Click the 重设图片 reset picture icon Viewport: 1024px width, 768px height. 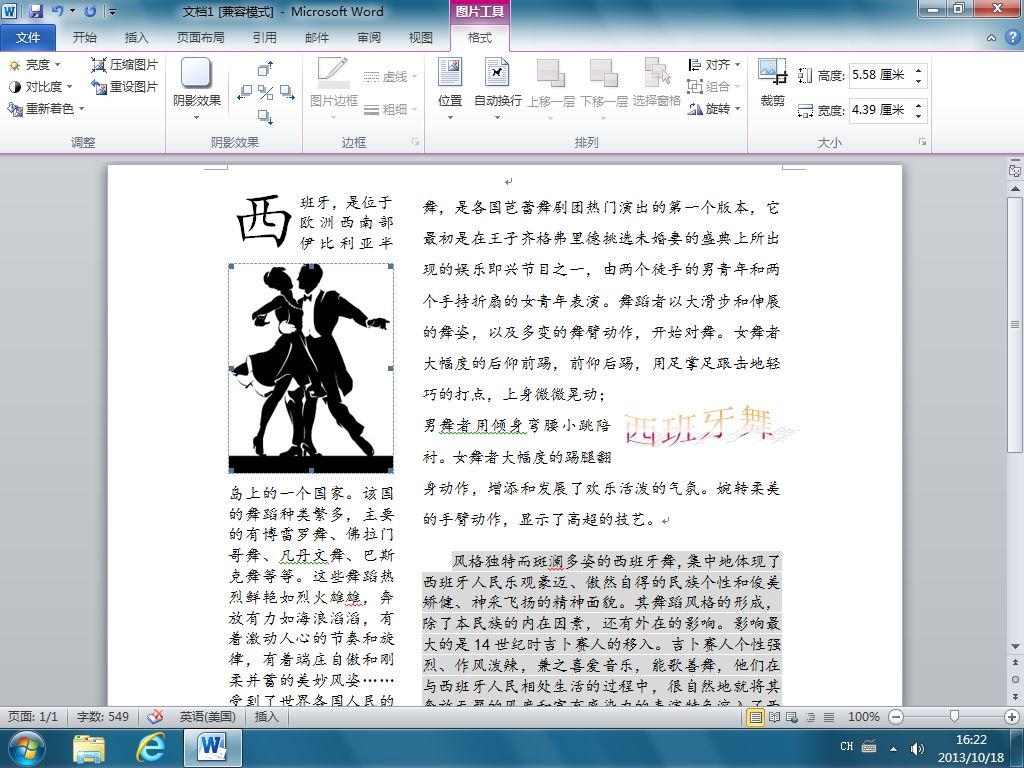tap(99, 86)
